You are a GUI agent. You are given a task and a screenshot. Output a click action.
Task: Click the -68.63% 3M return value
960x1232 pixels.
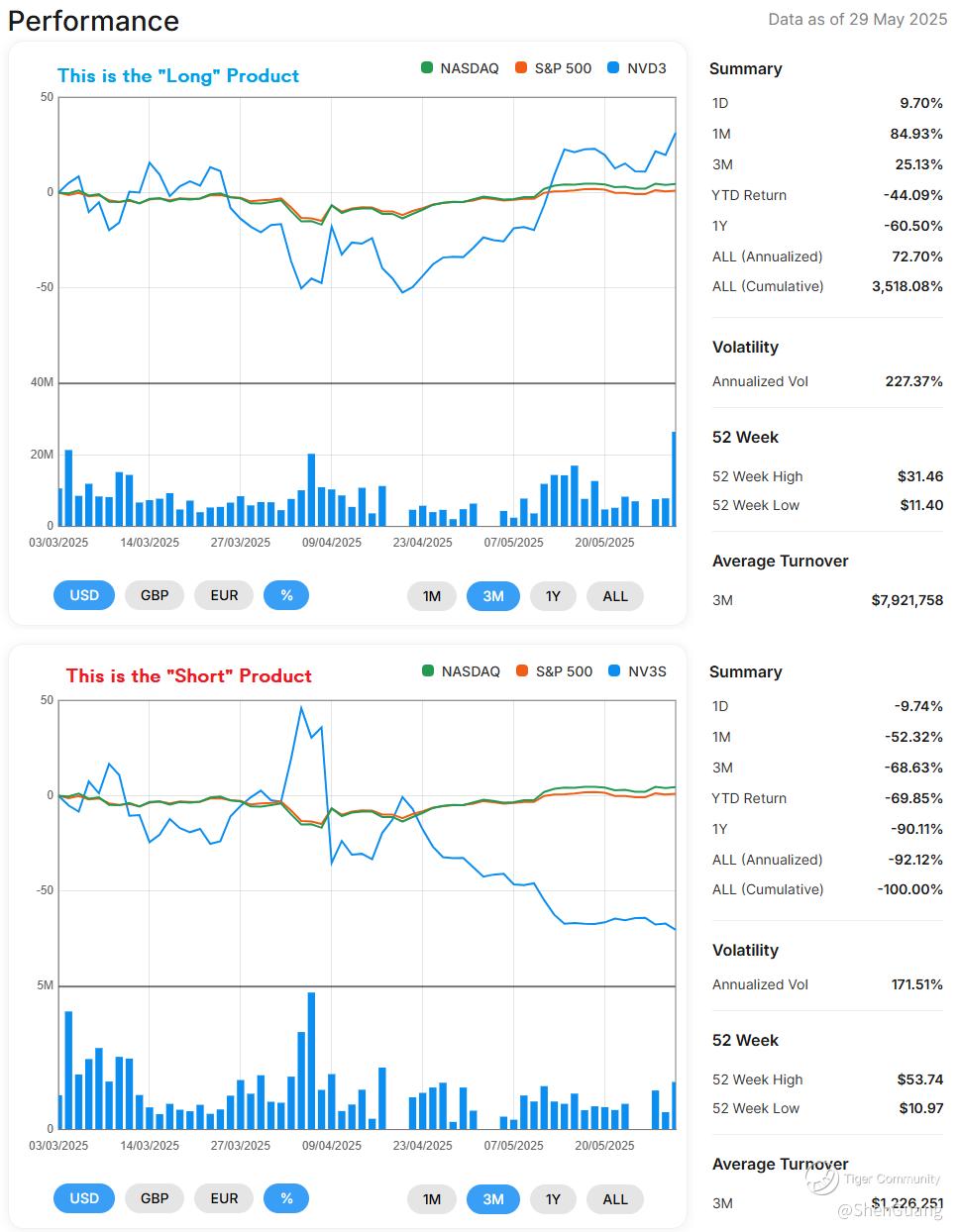(914, 768)
